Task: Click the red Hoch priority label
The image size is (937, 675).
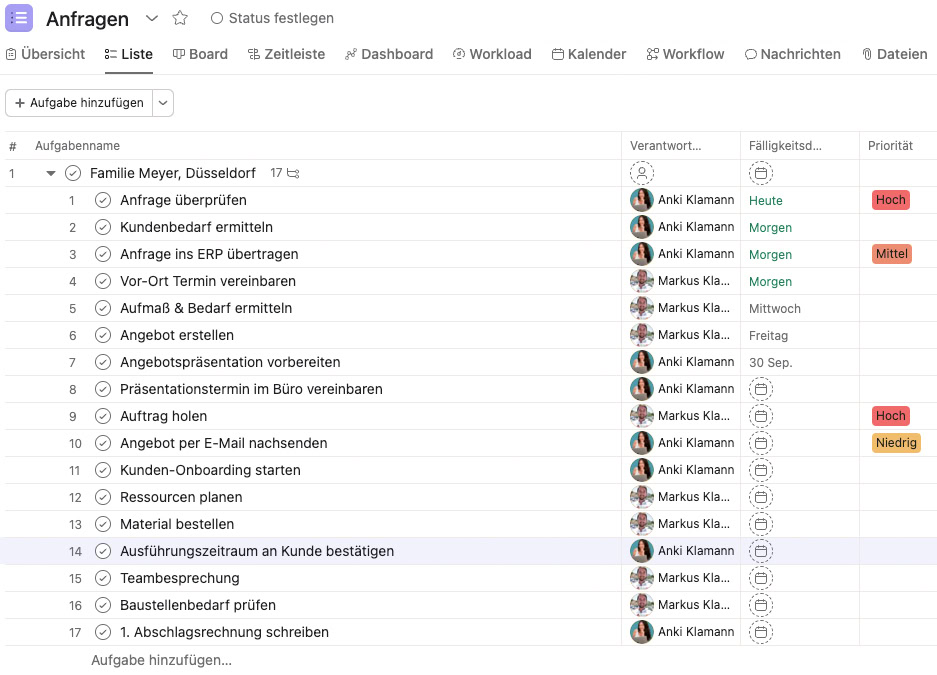Action: tap(890, 200)
